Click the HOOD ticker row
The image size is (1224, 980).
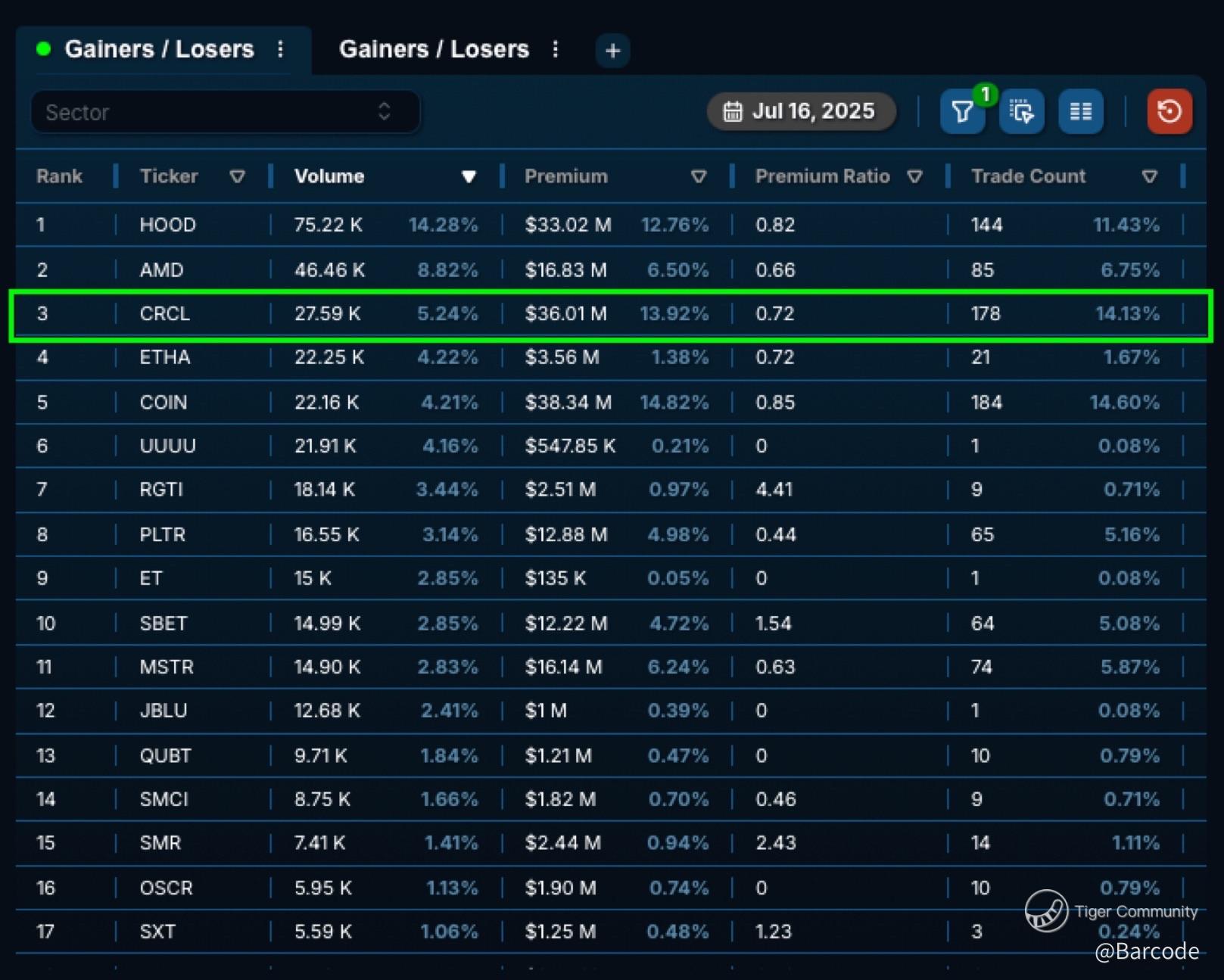(x=167, y=225)
